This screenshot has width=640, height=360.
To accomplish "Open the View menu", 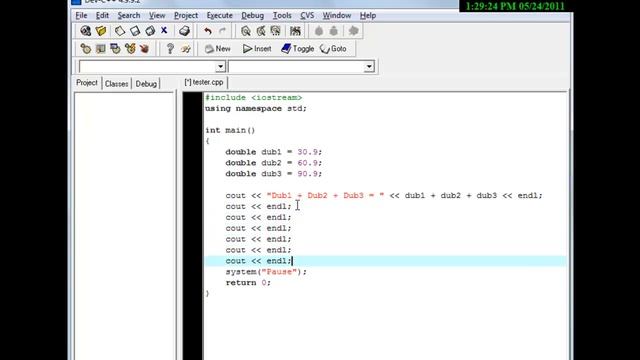I will [x=157, y=16].
